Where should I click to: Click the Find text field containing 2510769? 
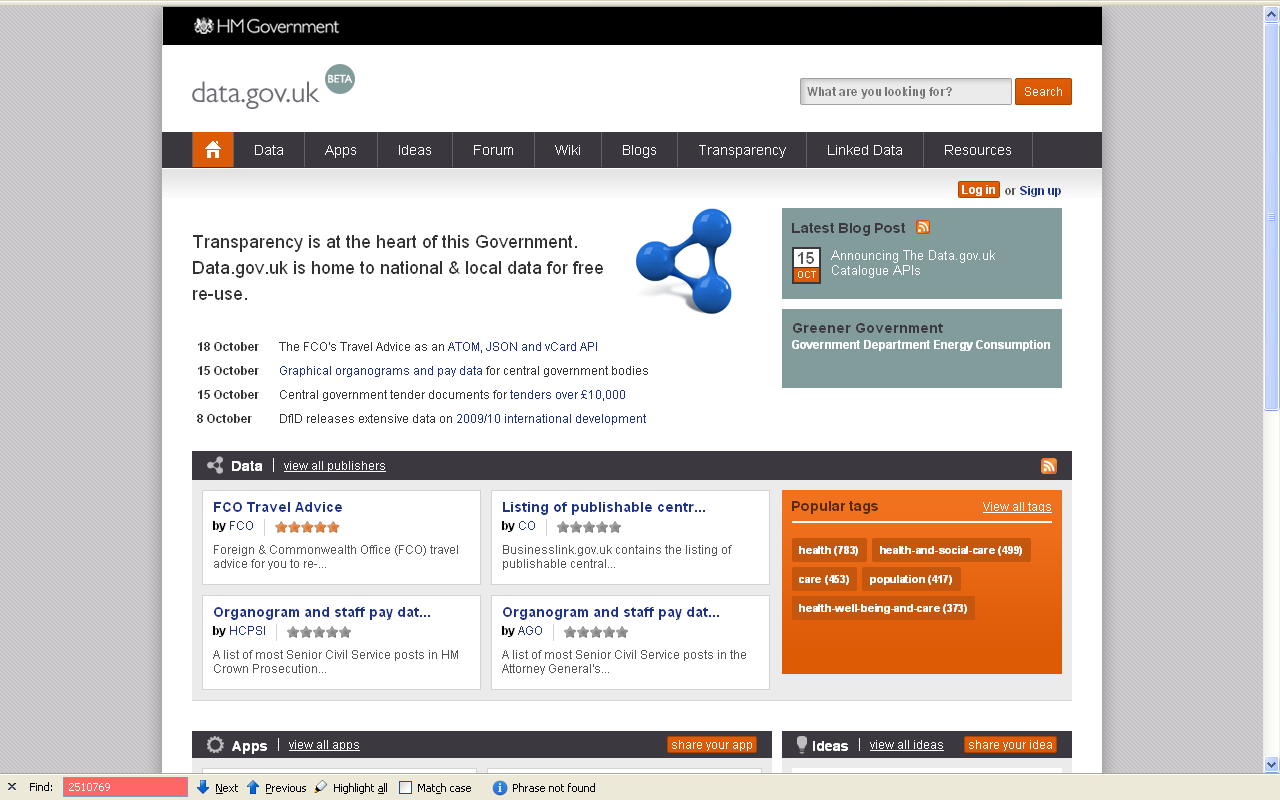click(x=125, y=788)
